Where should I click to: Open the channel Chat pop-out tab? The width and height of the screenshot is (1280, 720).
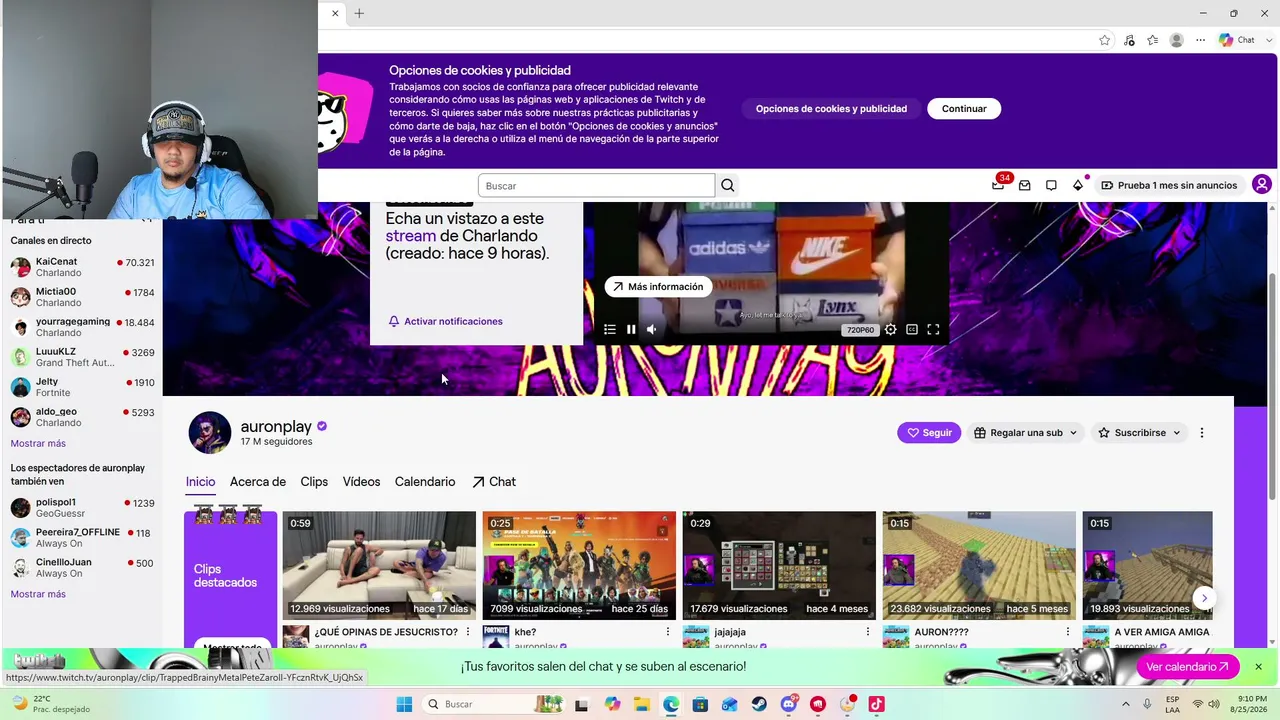(x=494, y=482)
